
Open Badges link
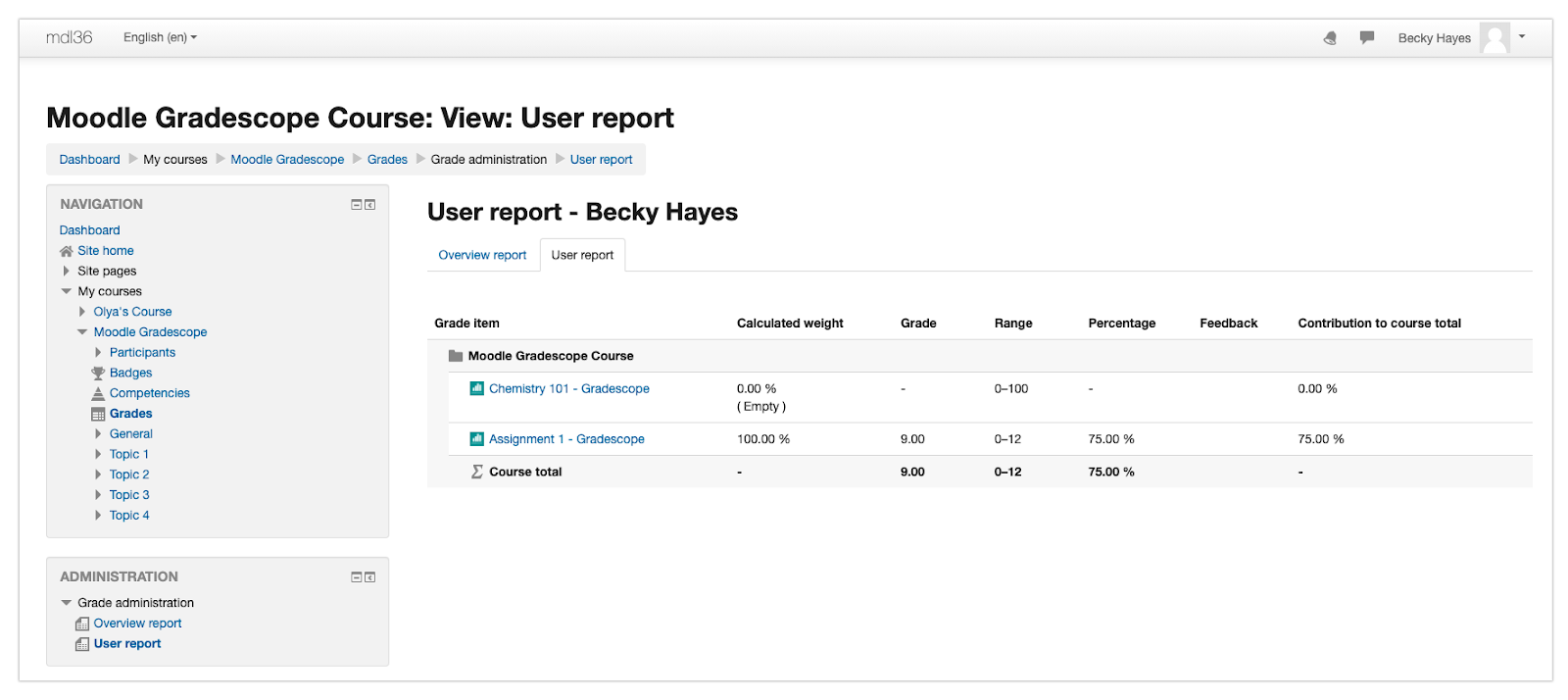click(130, 373)
